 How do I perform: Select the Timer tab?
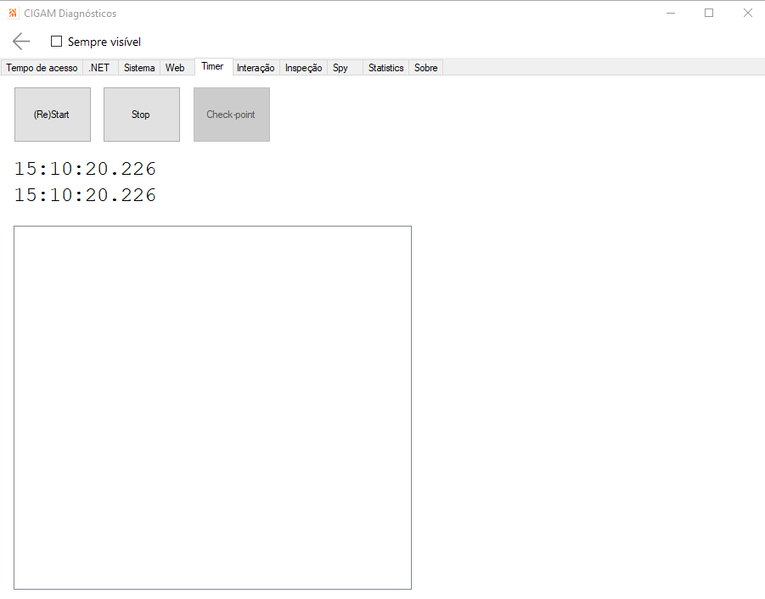pos(213,66)
